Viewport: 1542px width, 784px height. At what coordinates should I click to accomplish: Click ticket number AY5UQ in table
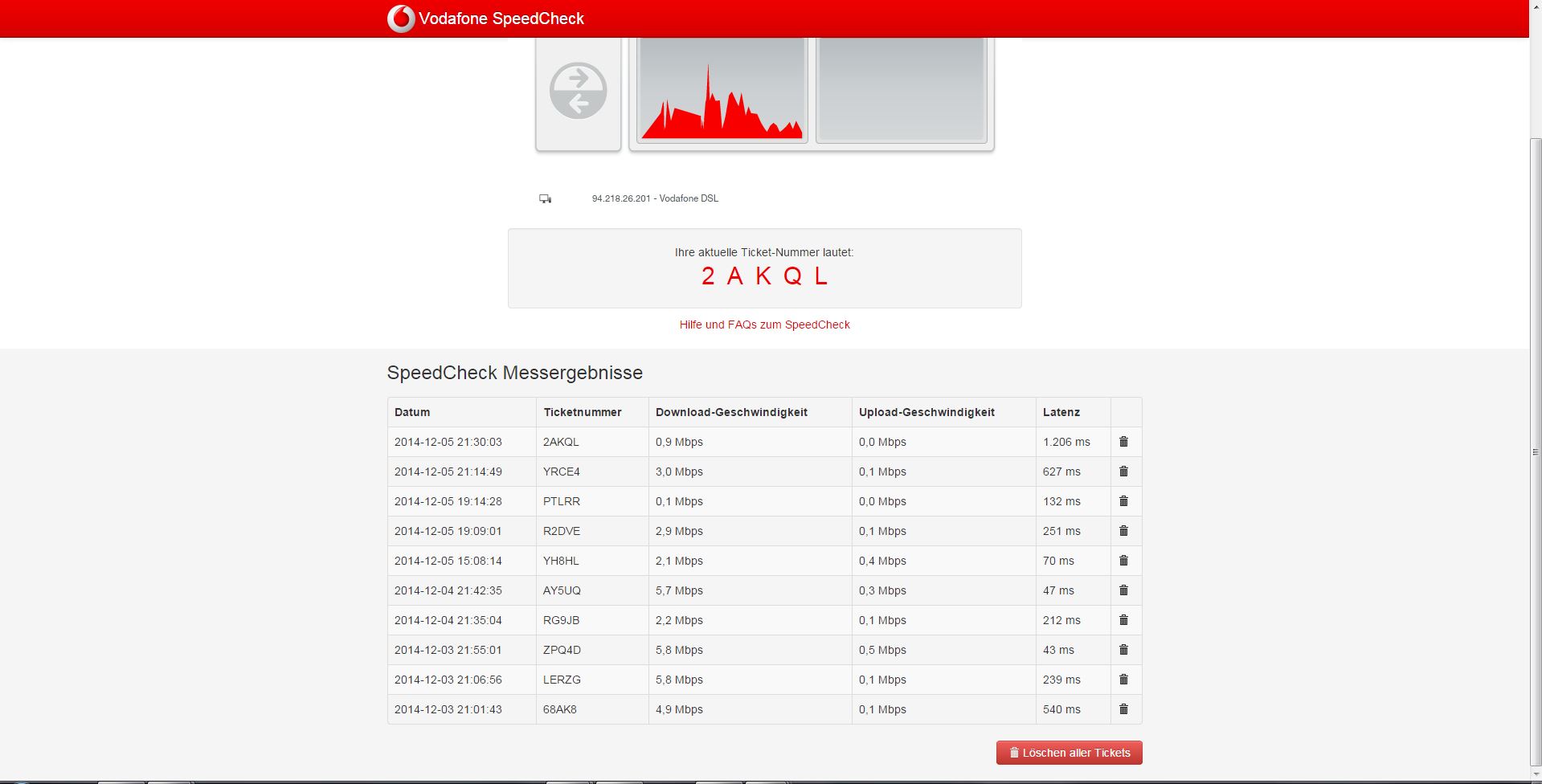[x=562, y=590]
